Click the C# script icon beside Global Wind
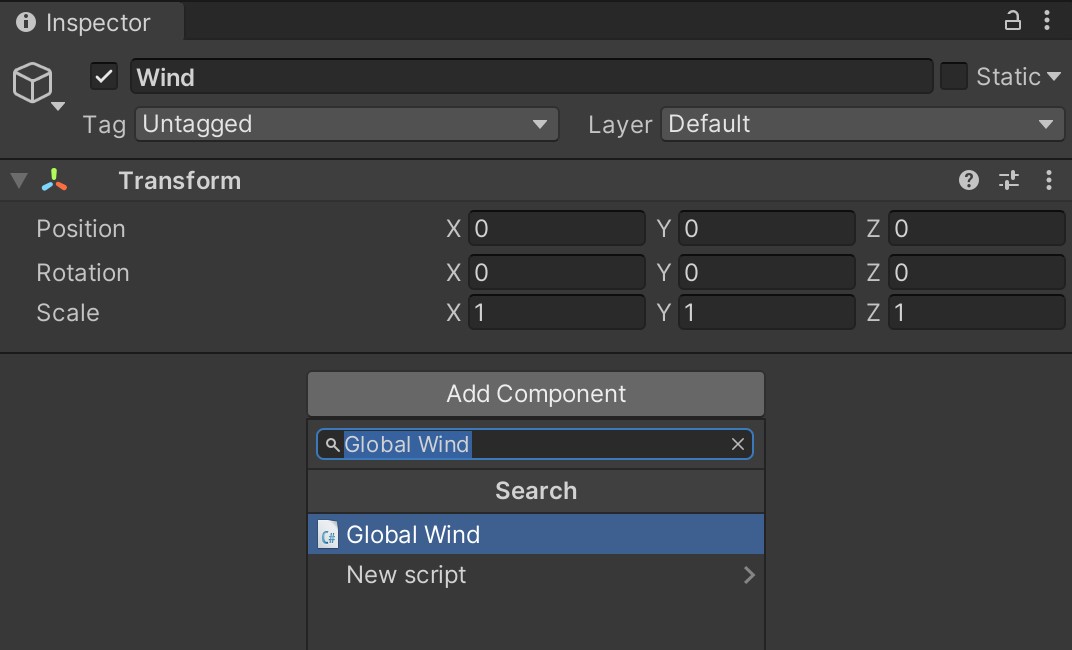Viewport: 1072px width, 650px height. click(x=326, y=534)
